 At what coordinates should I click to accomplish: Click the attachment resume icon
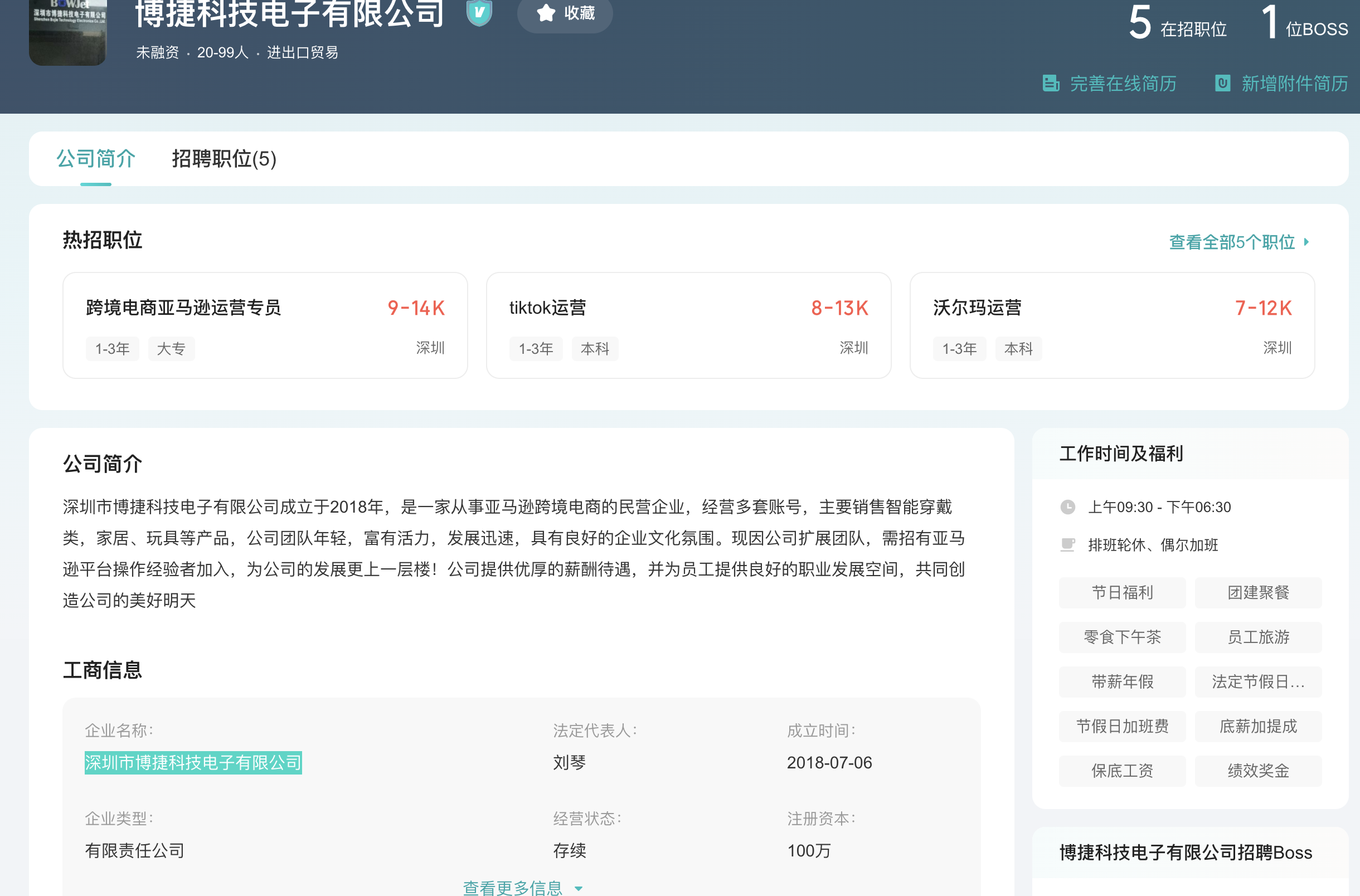point(1222,84)
